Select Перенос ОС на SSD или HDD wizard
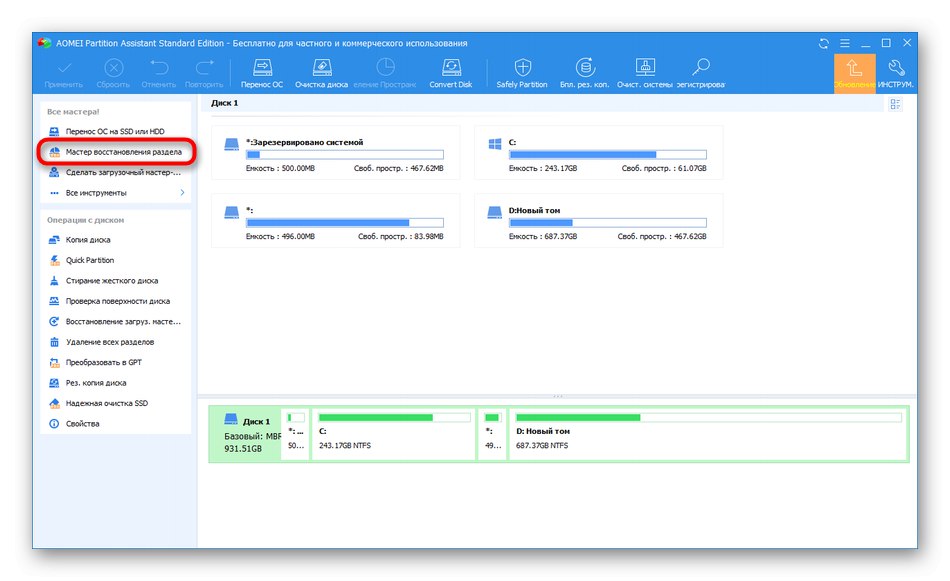This screenshot has width=950, height=581. pos(115,131)
